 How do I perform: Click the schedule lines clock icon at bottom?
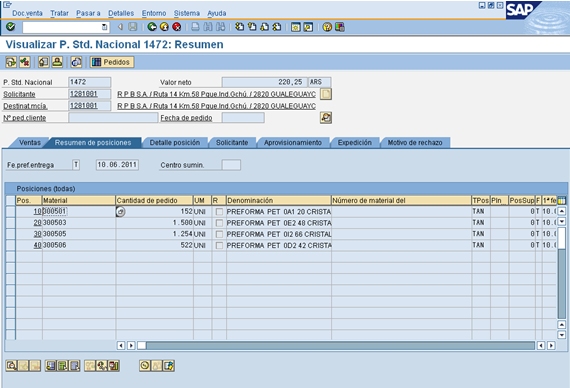coord(145,365)
